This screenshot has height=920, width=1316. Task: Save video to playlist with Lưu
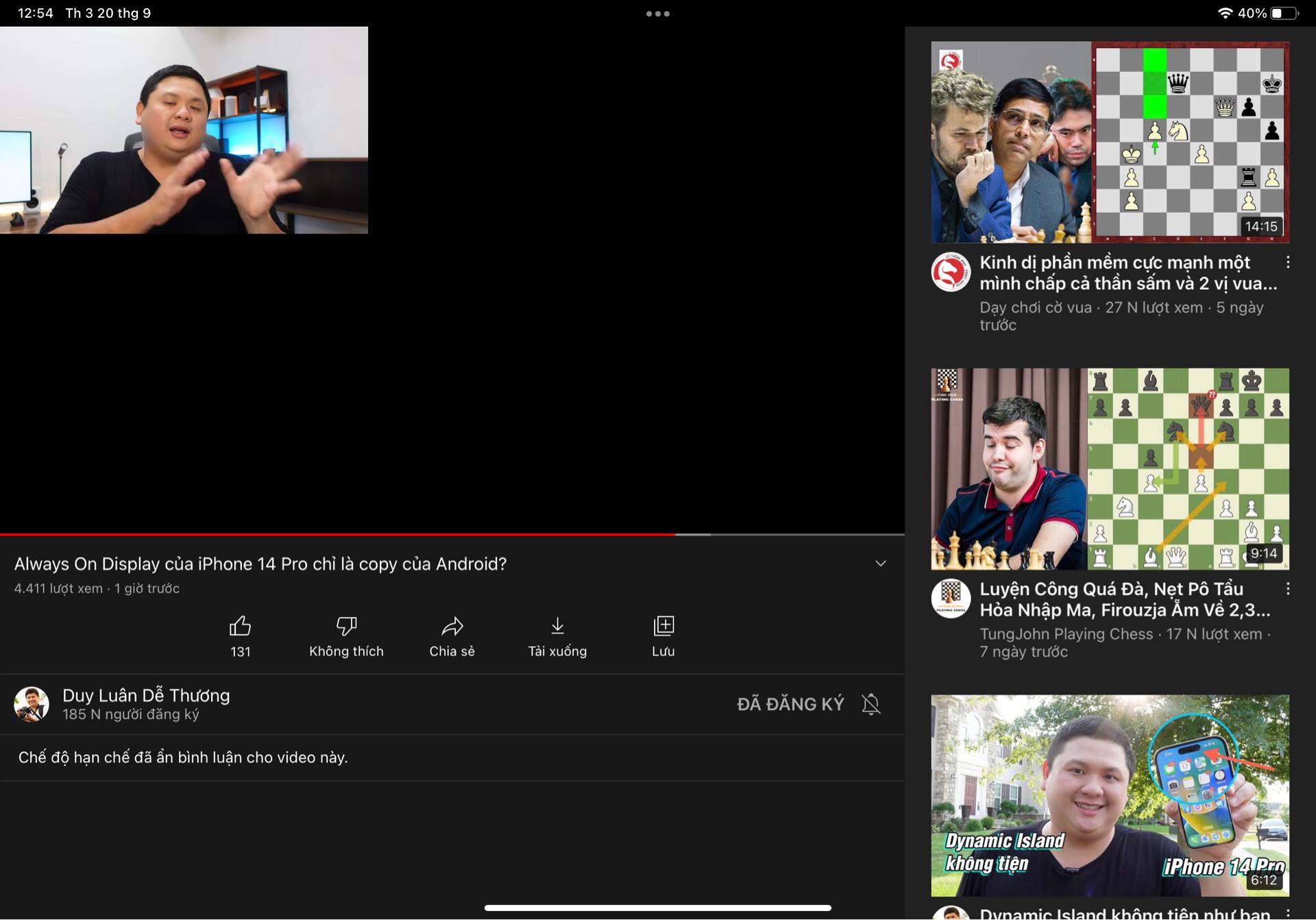click(663, 636)
